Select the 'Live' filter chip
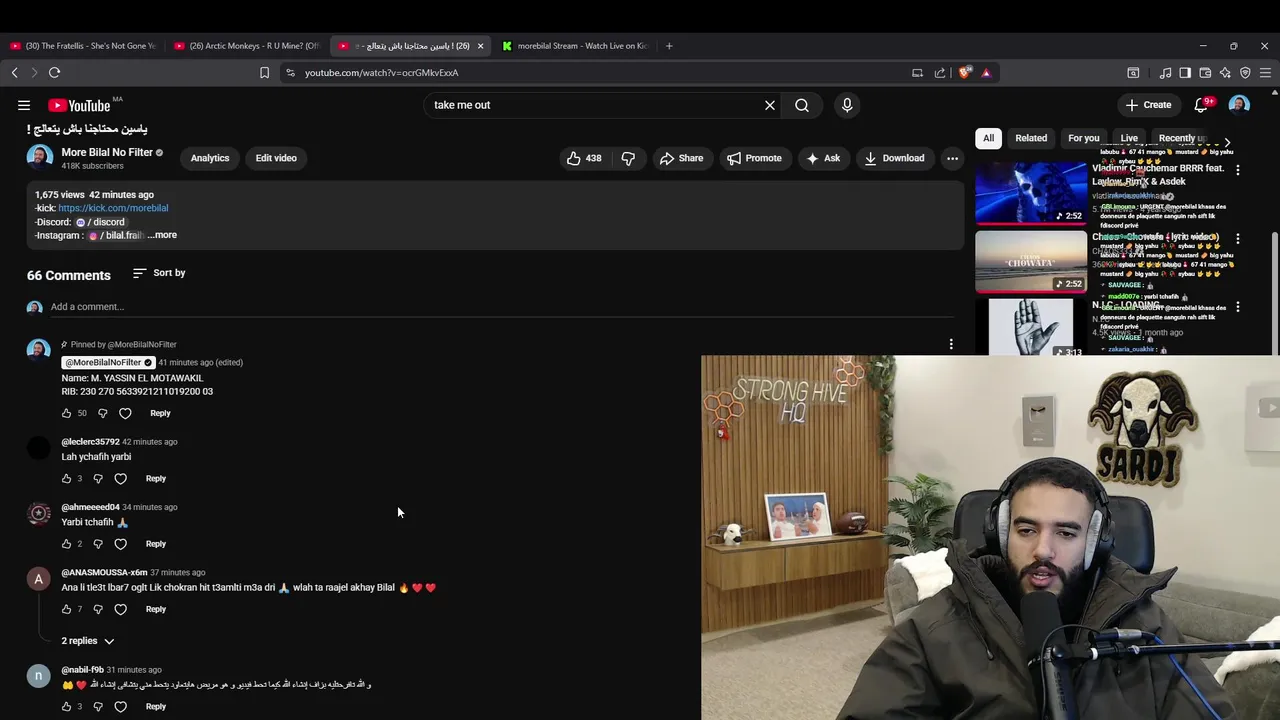Viewport: 1280px width, 720px height. pyautogui.click(x=1129, y=138)
